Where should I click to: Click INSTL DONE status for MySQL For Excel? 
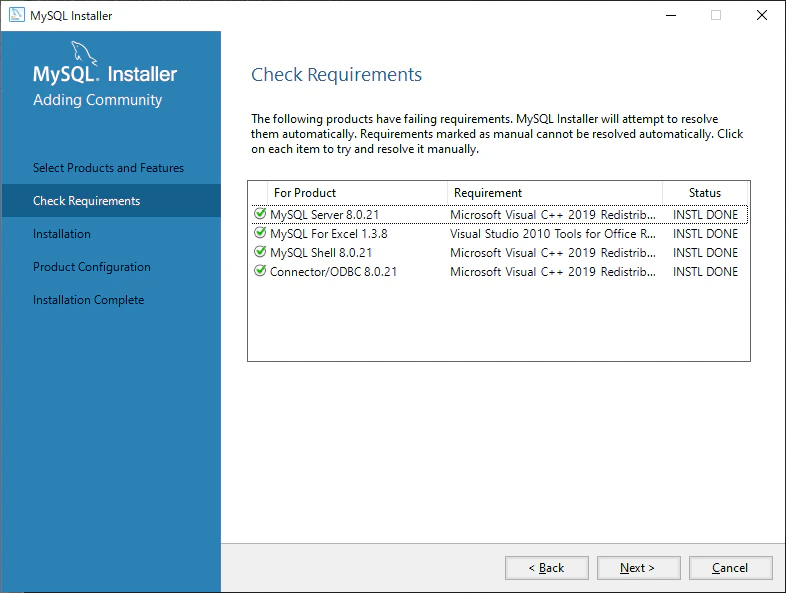(705, 234)
